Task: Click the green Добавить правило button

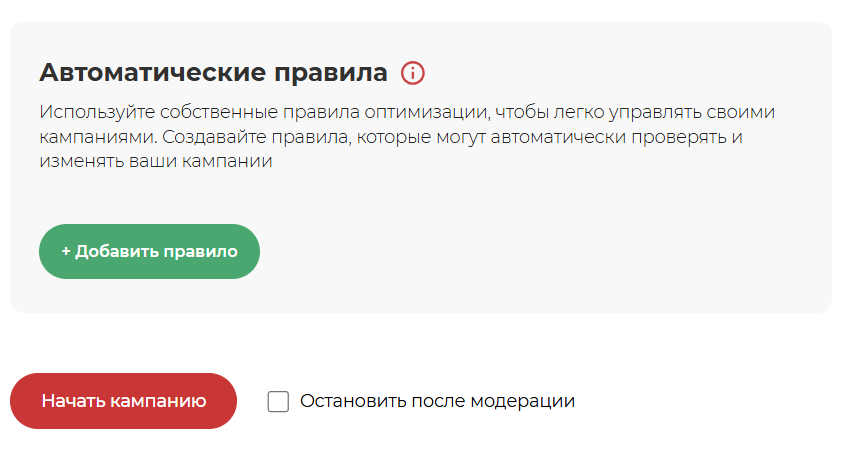Action: (x=149, y=251)
